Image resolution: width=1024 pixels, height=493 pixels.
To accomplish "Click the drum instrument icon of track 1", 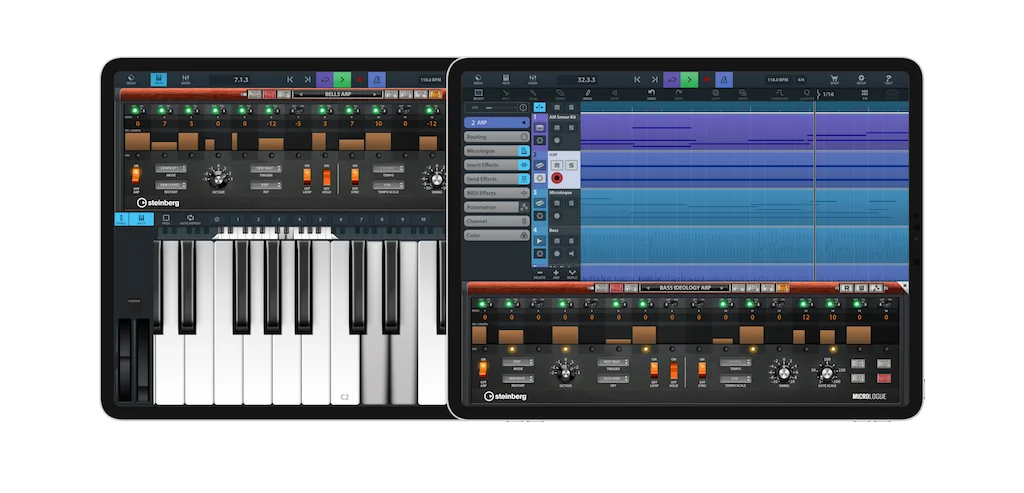I will 540,128.
